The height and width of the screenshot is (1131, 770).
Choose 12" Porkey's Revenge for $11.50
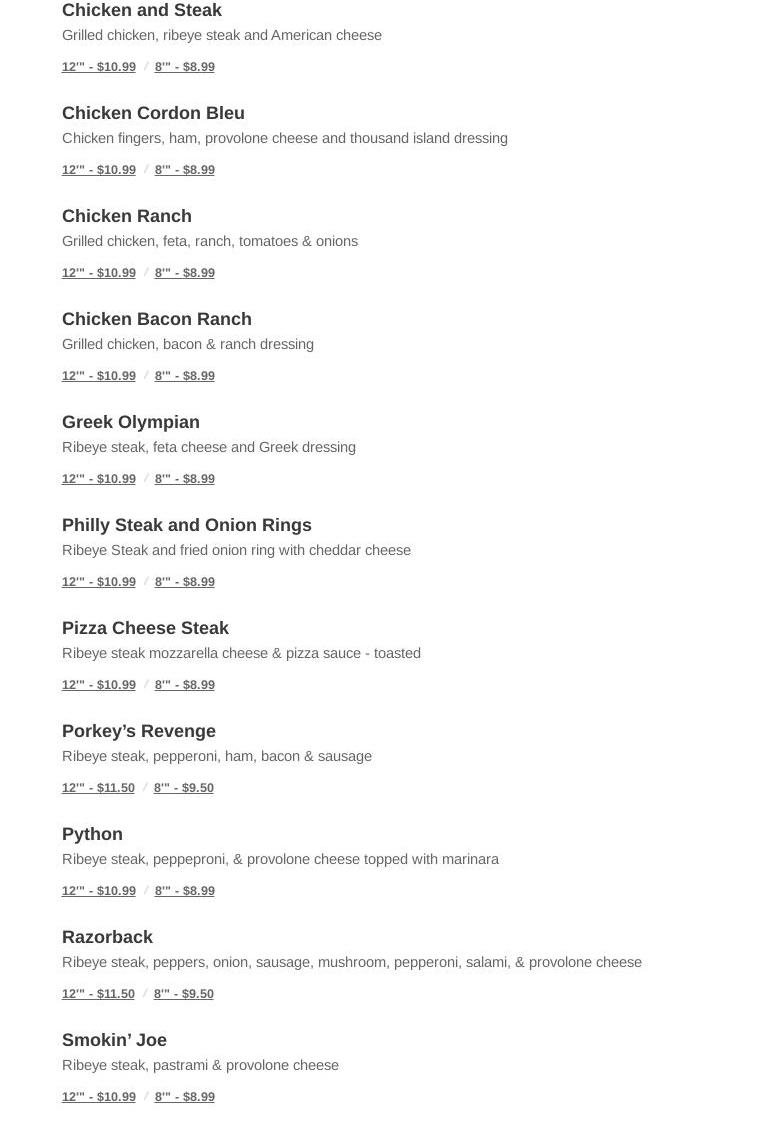pos(98,788)
